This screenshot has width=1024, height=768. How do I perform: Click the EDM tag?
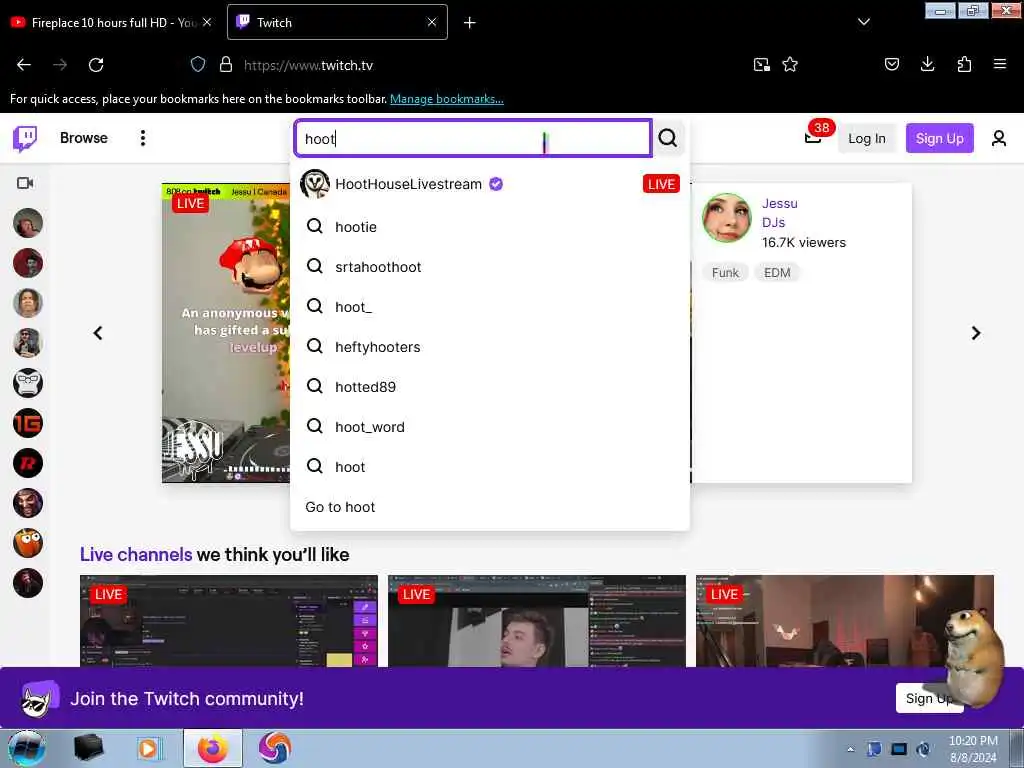[x=777, y=272]
